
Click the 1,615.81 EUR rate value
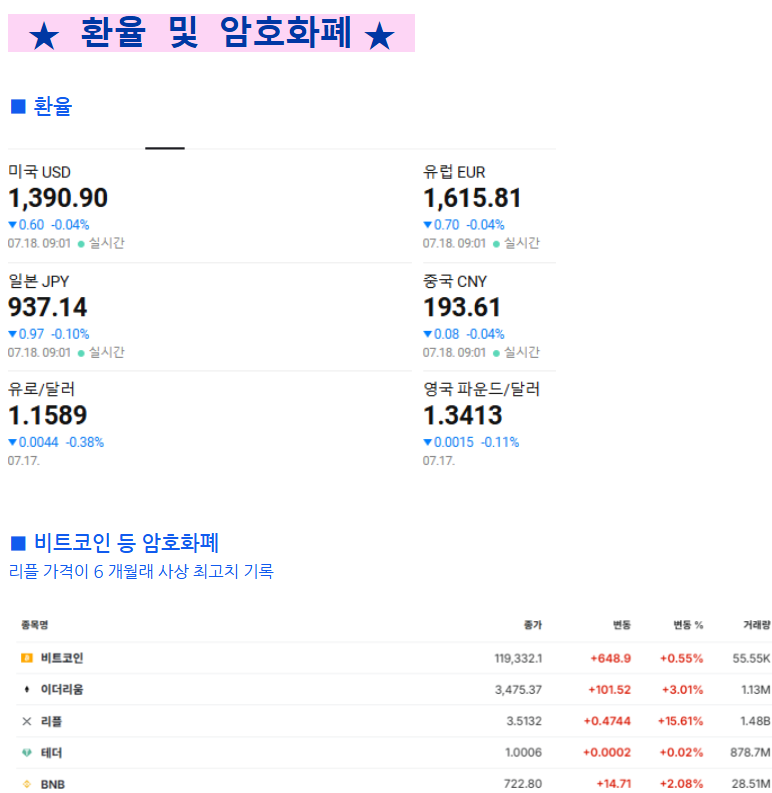click(472, 198)
